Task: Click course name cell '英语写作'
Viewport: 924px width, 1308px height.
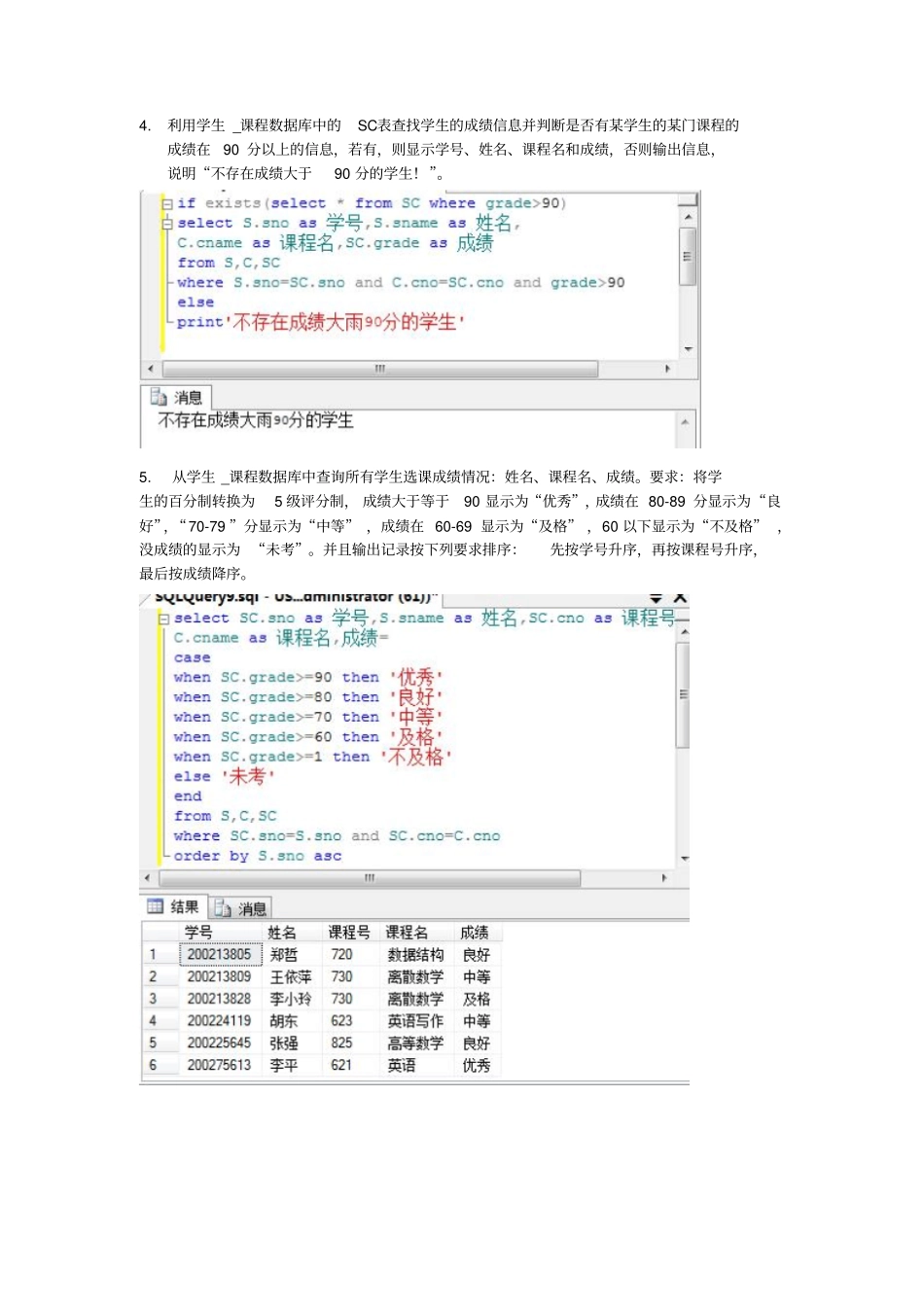Action: tap(415, 1021)
